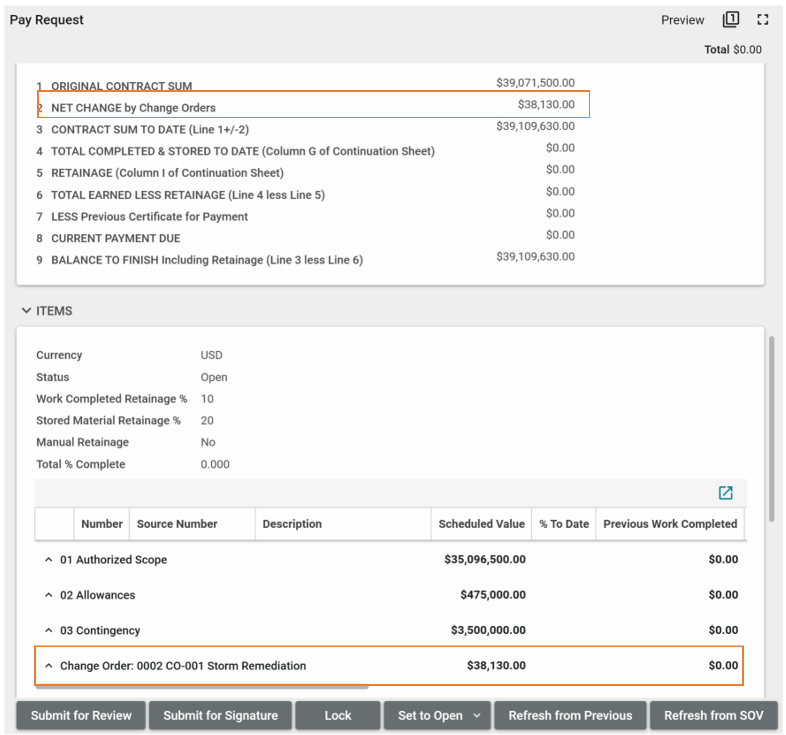Click the Submit for Review button

(80, 716)
